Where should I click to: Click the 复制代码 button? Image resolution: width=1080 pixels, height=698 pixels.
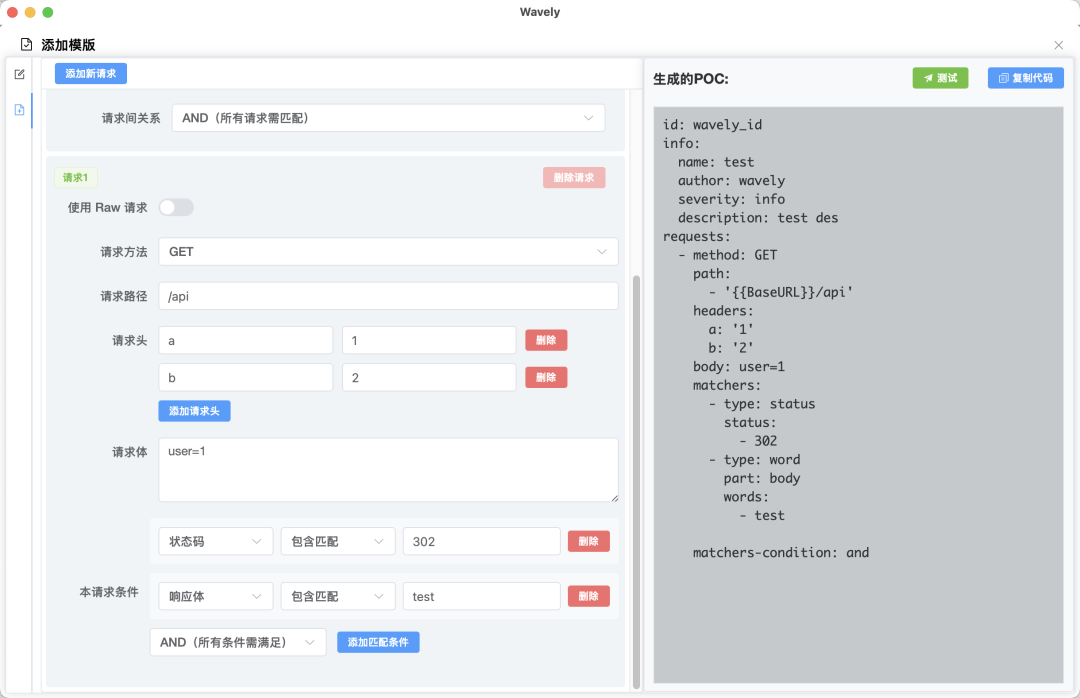[x=1026, y=78]
